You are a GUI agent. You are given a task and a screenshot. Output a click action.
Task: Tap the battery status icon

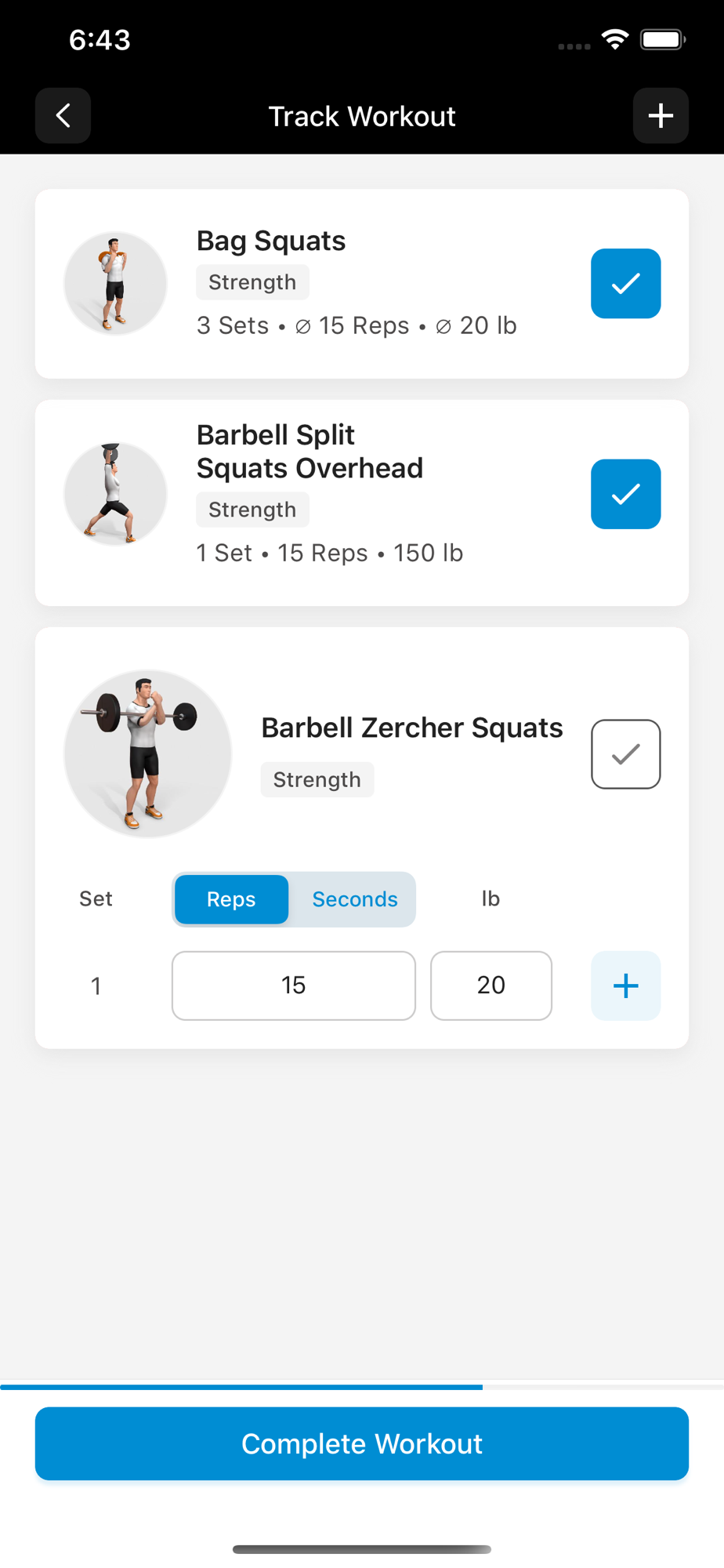click(663, 39)
